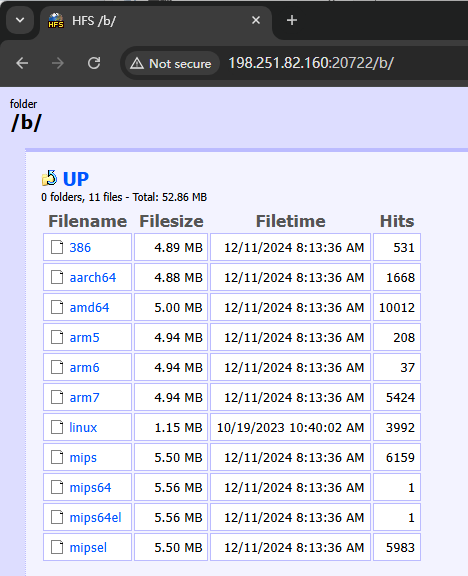Click the address bar URL
This screenshot has height=576, width=468.
click(311, 63)
